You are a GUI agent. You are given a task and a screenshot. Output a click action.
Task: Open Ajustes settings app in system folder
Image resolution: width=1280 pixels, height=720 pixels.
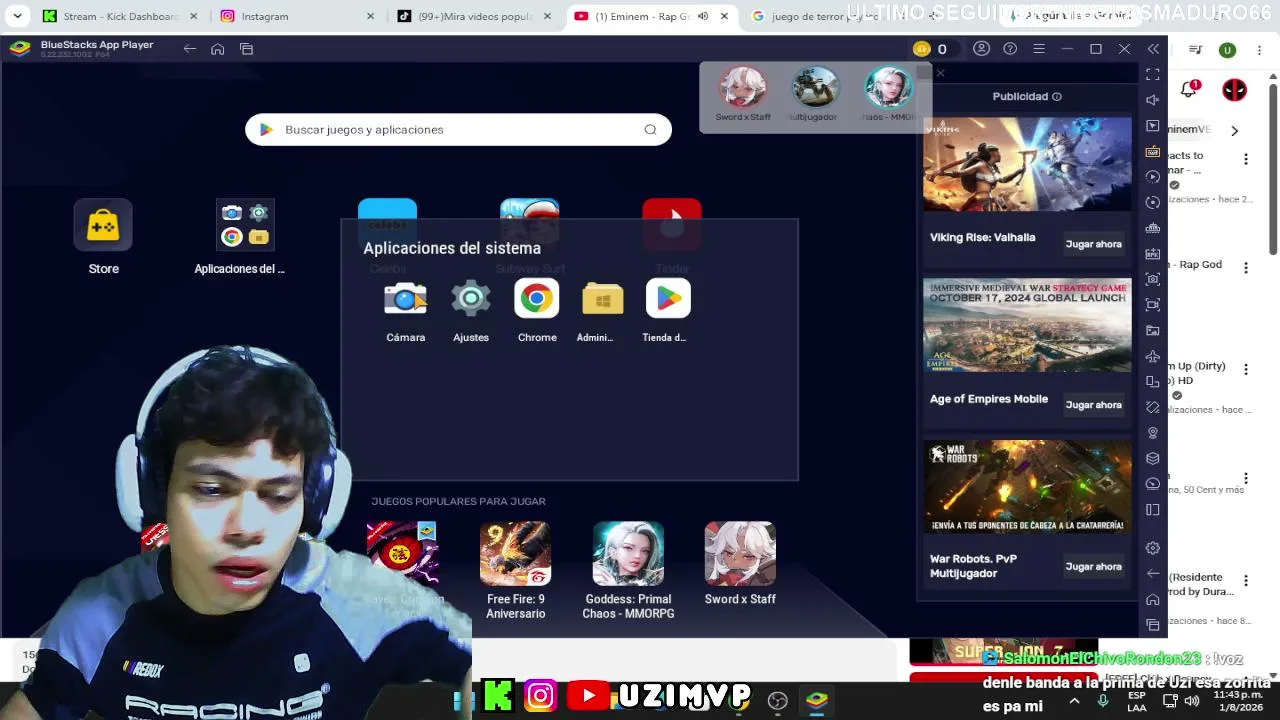[471, 299]
